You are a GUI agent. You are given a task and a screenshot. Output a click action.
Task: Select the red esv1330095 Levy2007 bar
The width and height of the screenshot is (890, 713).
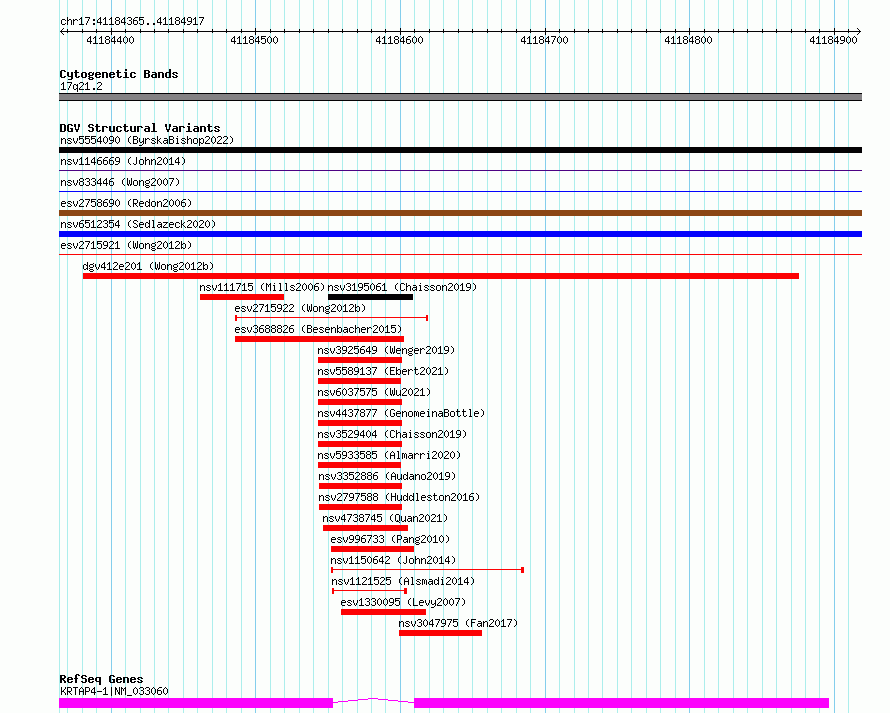(x=383, y=612)
